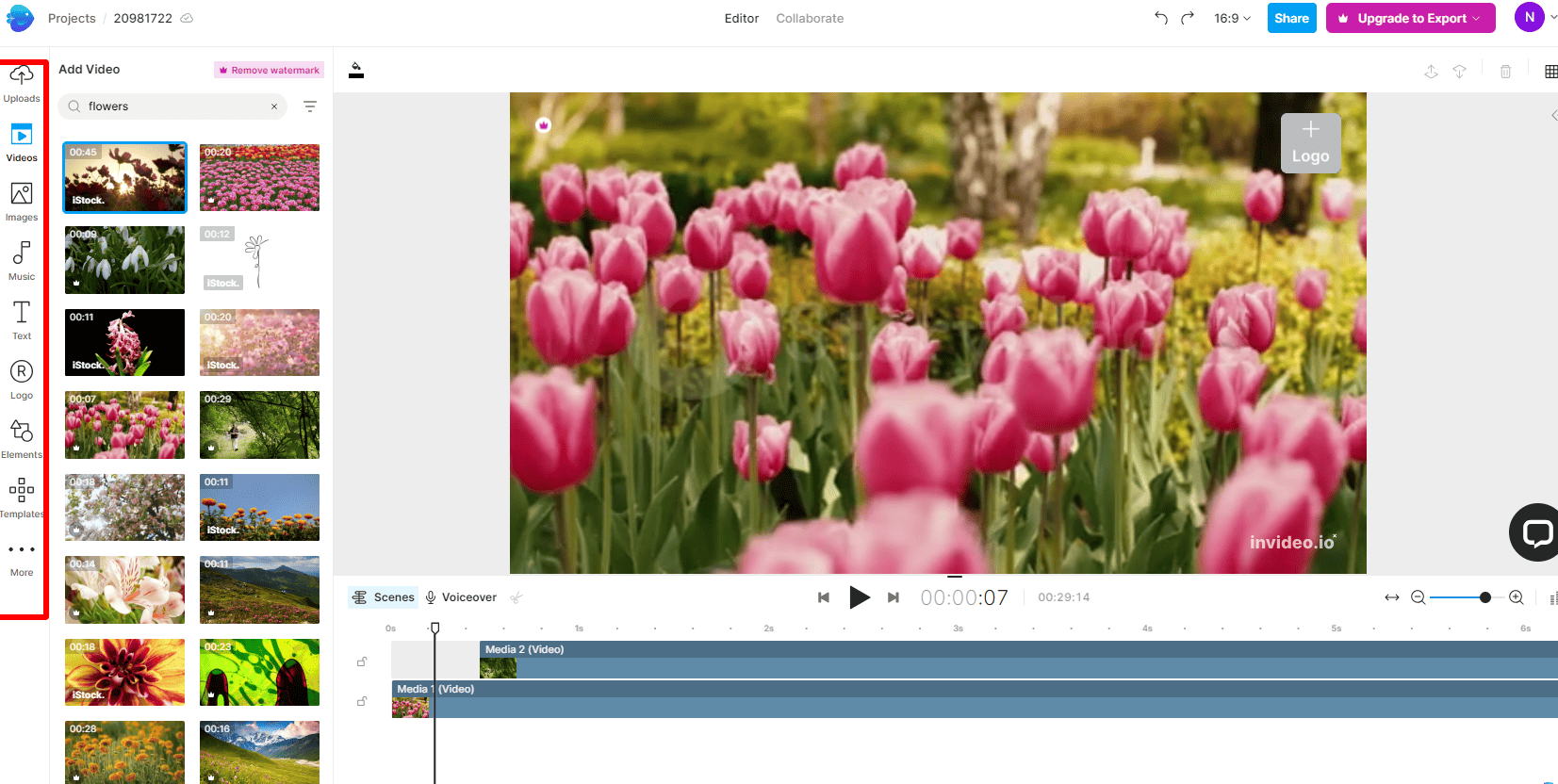Screen dimensions: 1558x784
Task: Select the Scenes timeline tab
Action: (383, 597)
